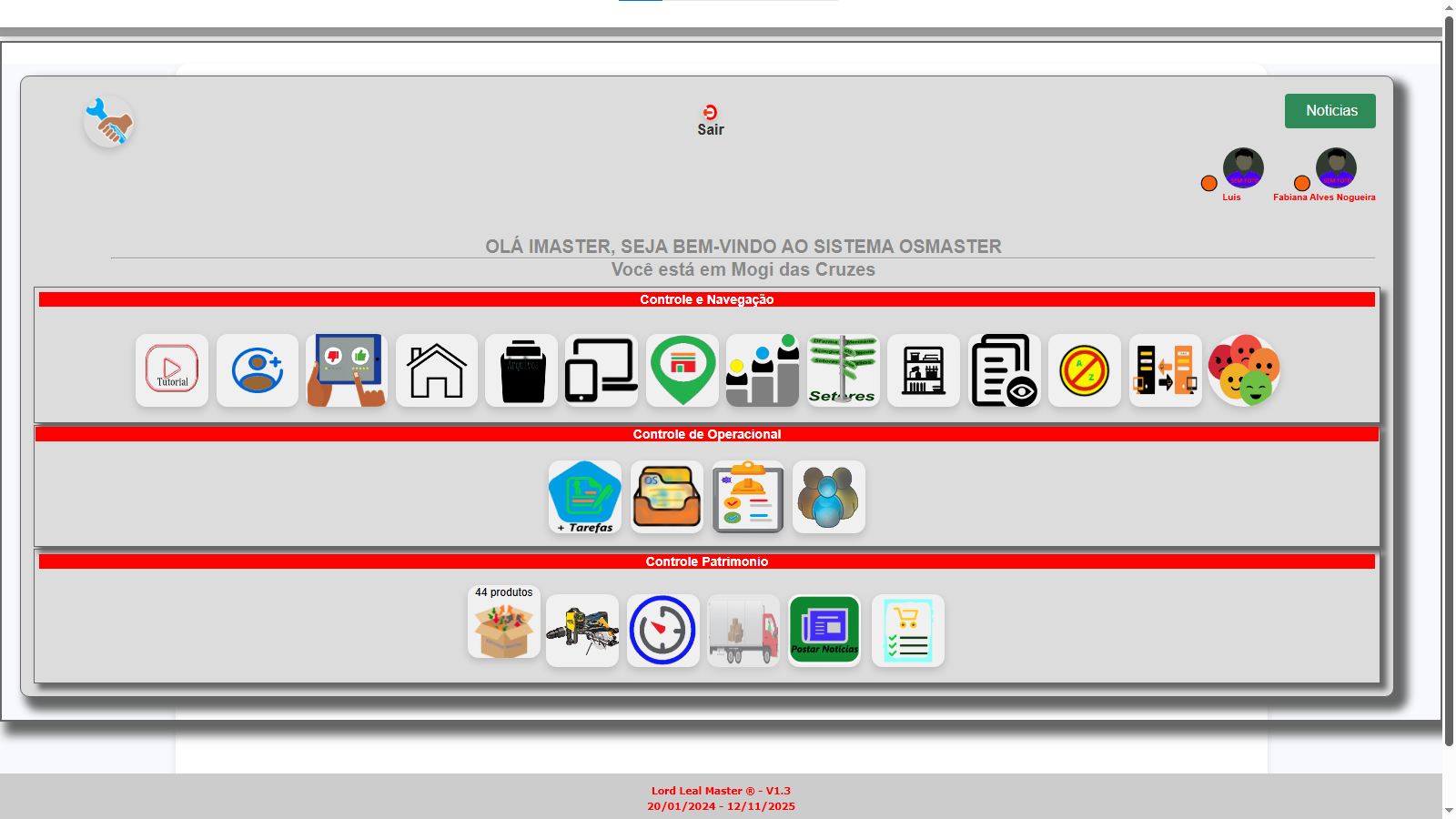Click the Sair logout link
The width and height of the screenshot is (1456, 819).
pos(711,121)
